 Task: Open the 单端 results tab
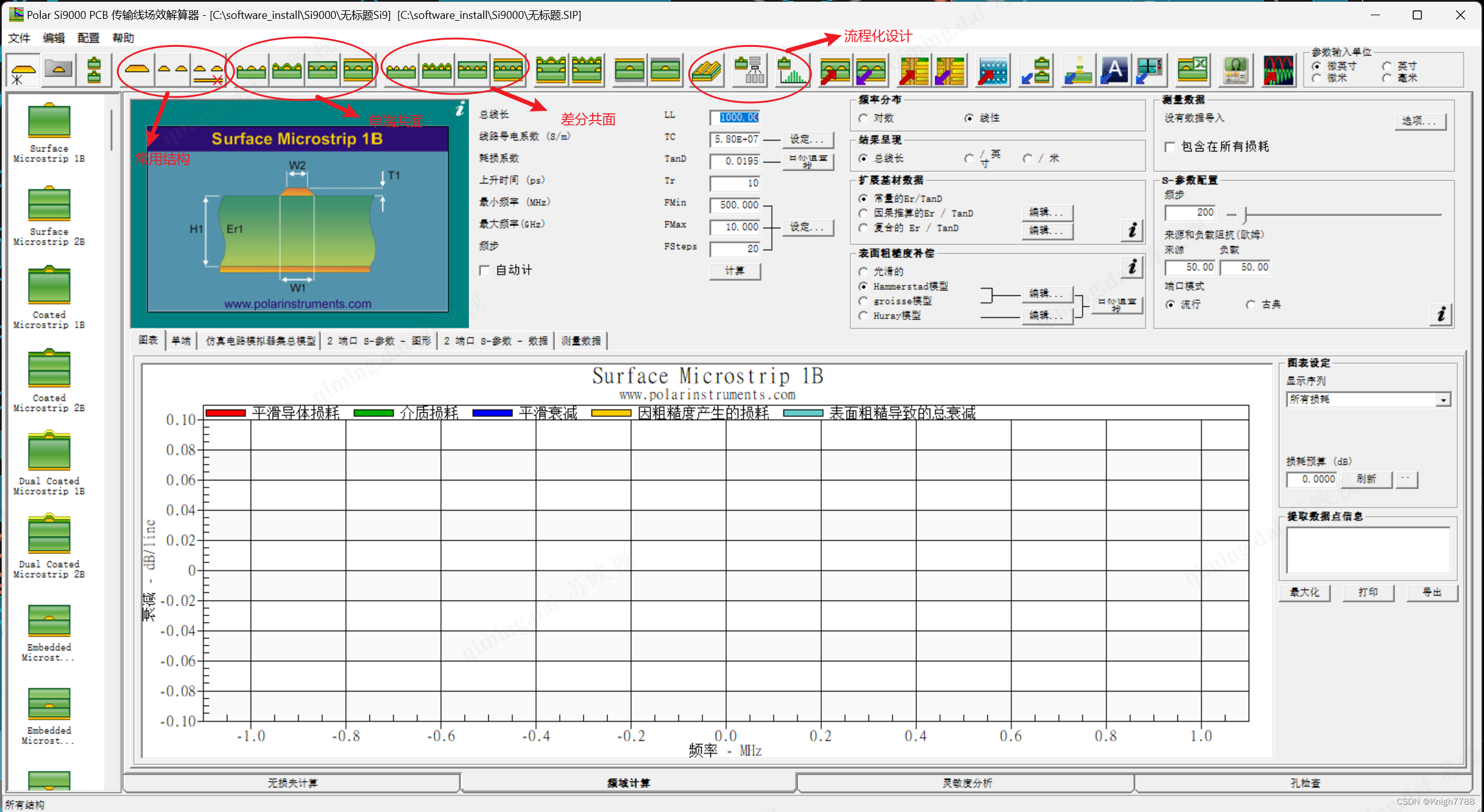[180, 341]
